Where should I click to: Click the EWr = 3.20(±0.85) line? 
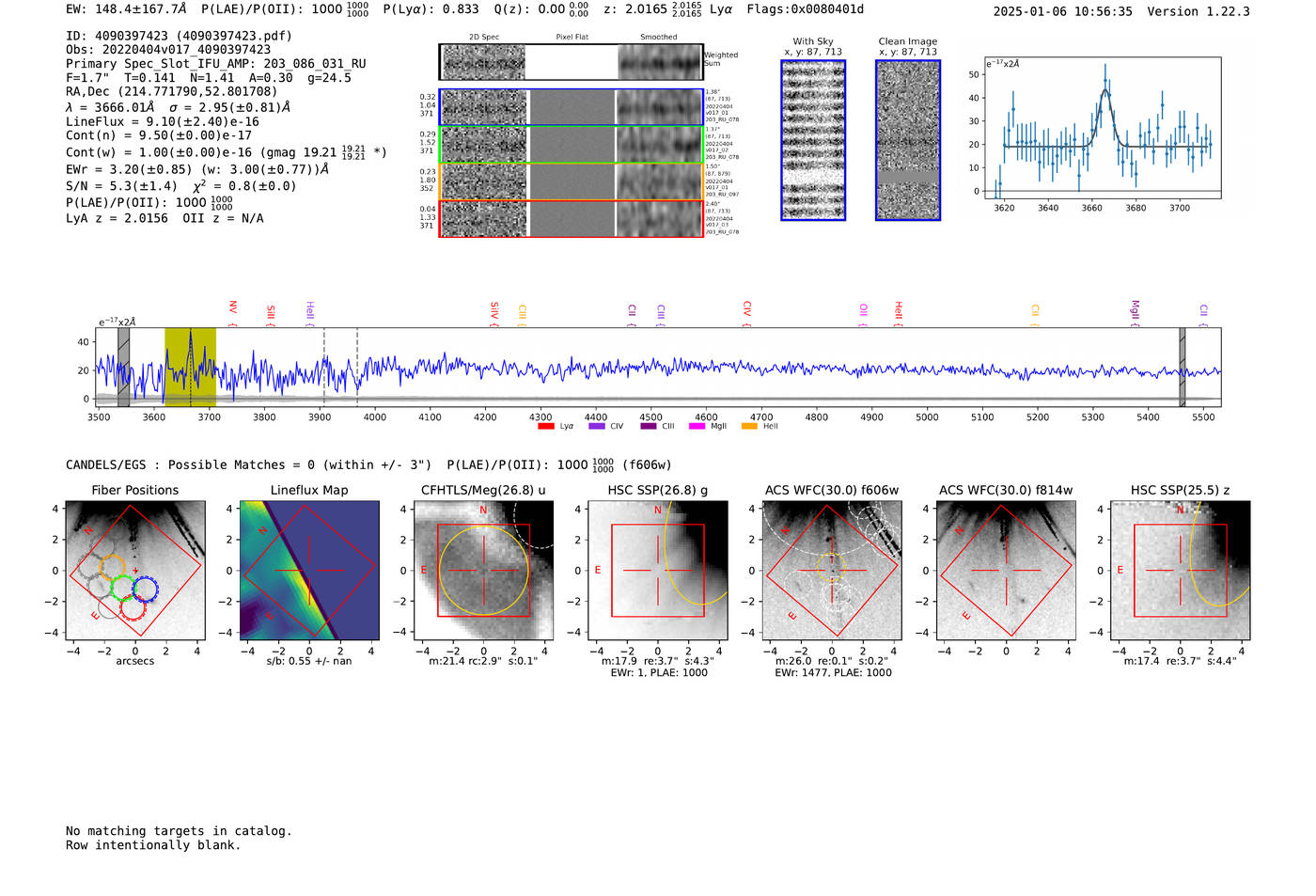point(197,169)
